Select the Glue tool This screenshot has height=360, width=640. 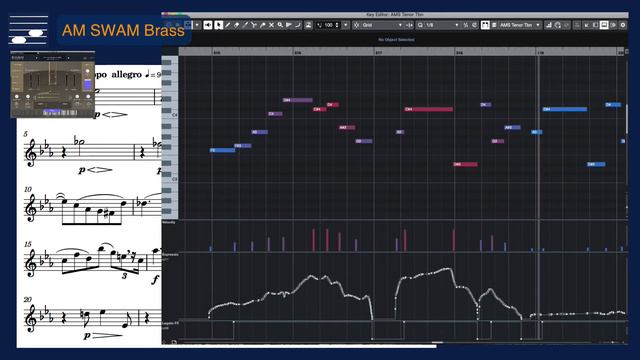pyautogui.click(x=263, y=25)
